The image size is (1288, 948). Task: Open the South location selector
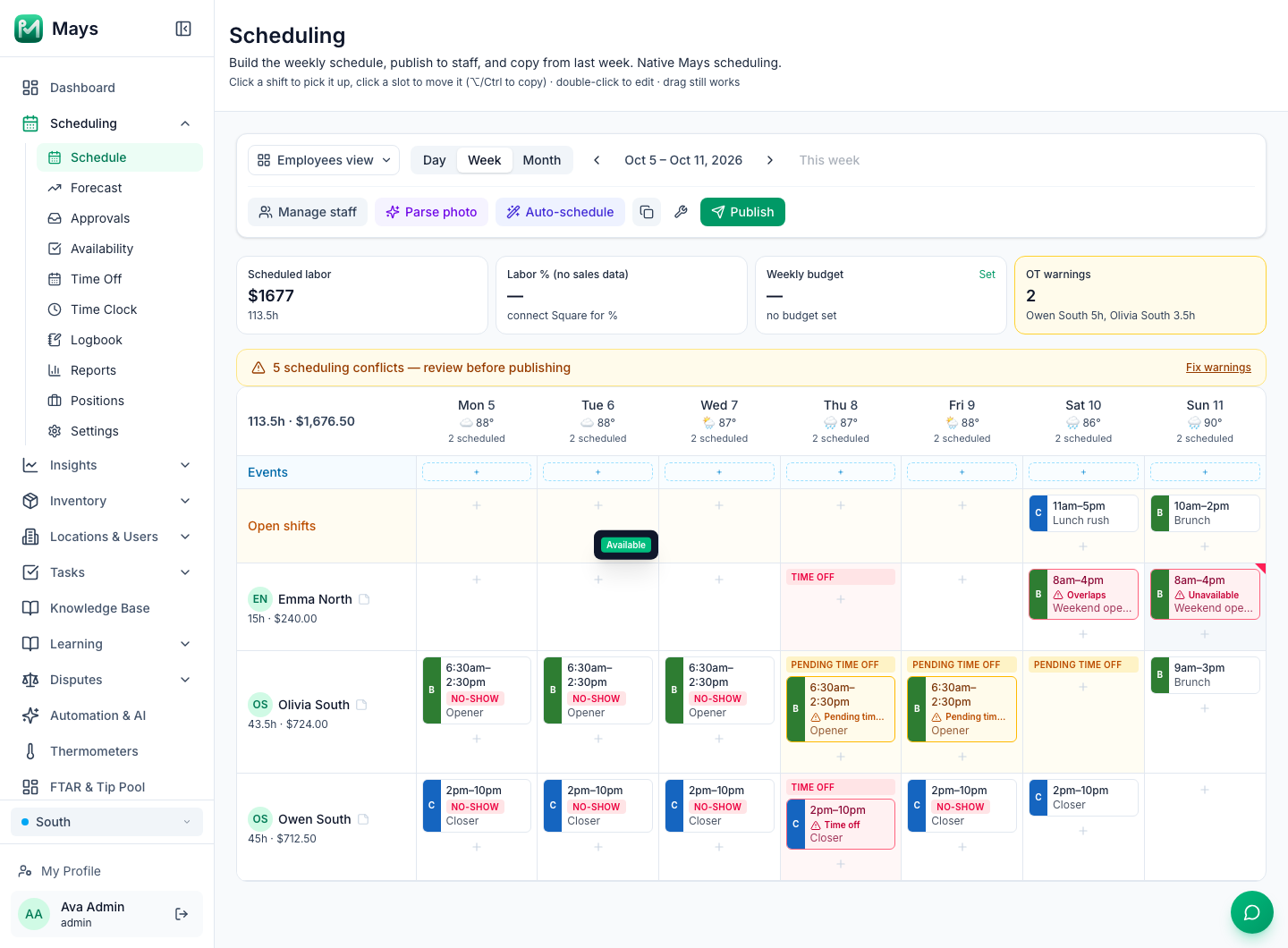point(107,822)
